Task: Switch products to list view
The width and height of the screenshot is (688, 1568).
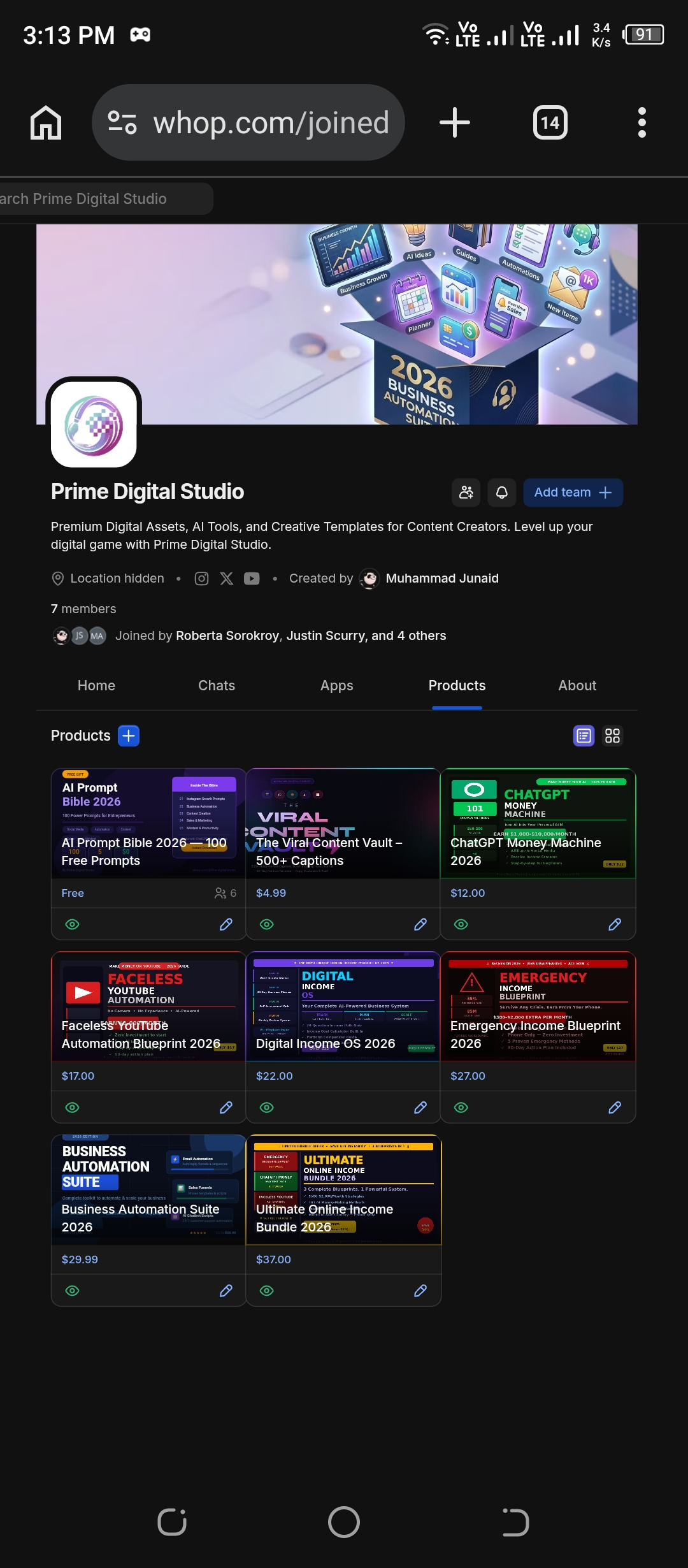Action: click(x=584, y=736)
